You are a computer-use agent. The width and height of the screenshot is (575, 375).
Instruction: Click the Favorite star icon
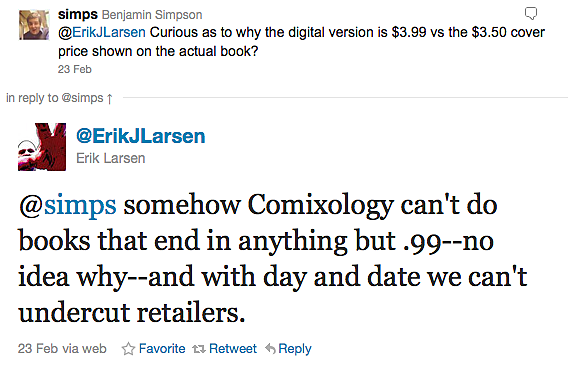point(128,349)
